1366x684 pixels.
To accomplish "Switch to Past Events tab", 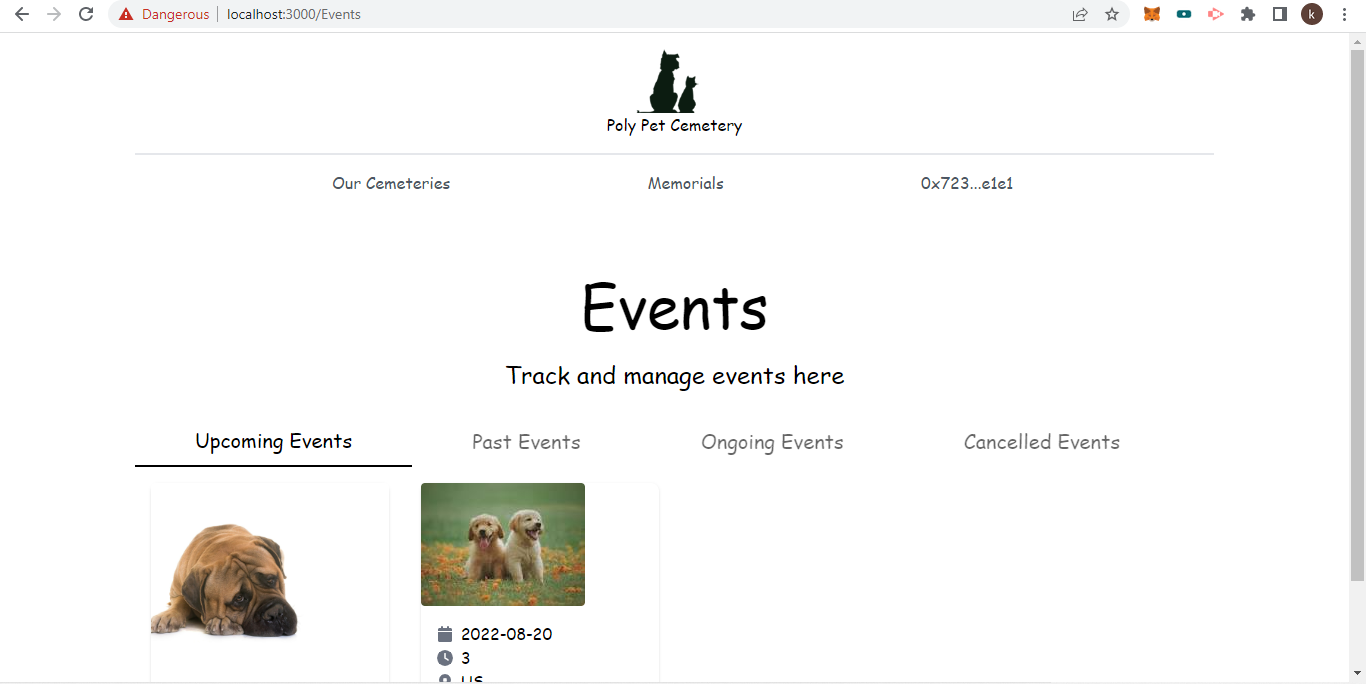I will 526,443.
